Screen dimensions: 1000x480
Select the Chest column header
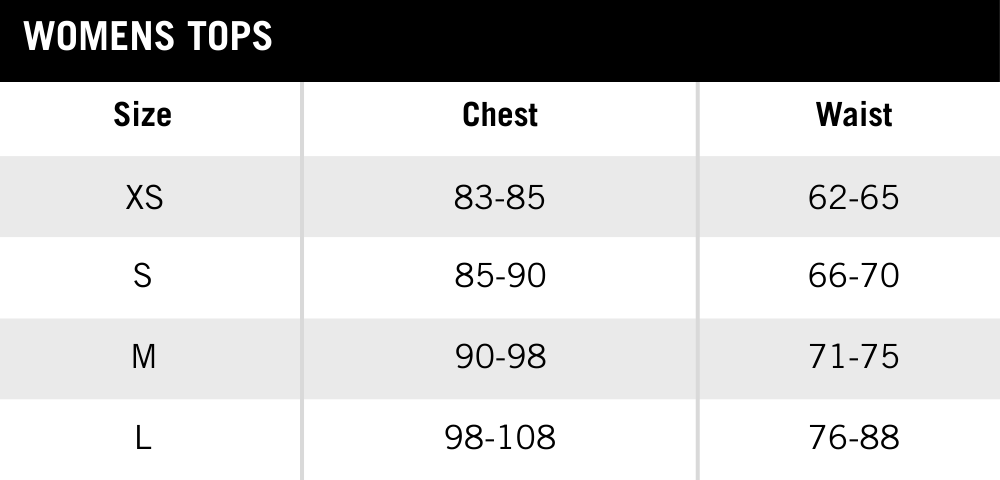coord(500,115)
